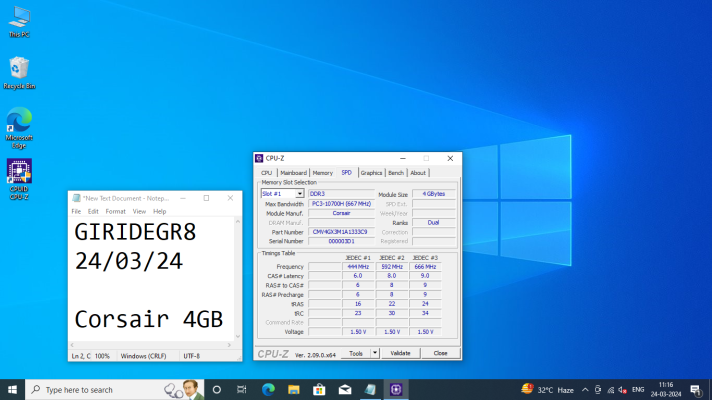
Task: Click the Tools button in CPU-Z
Action: (356, 353)
